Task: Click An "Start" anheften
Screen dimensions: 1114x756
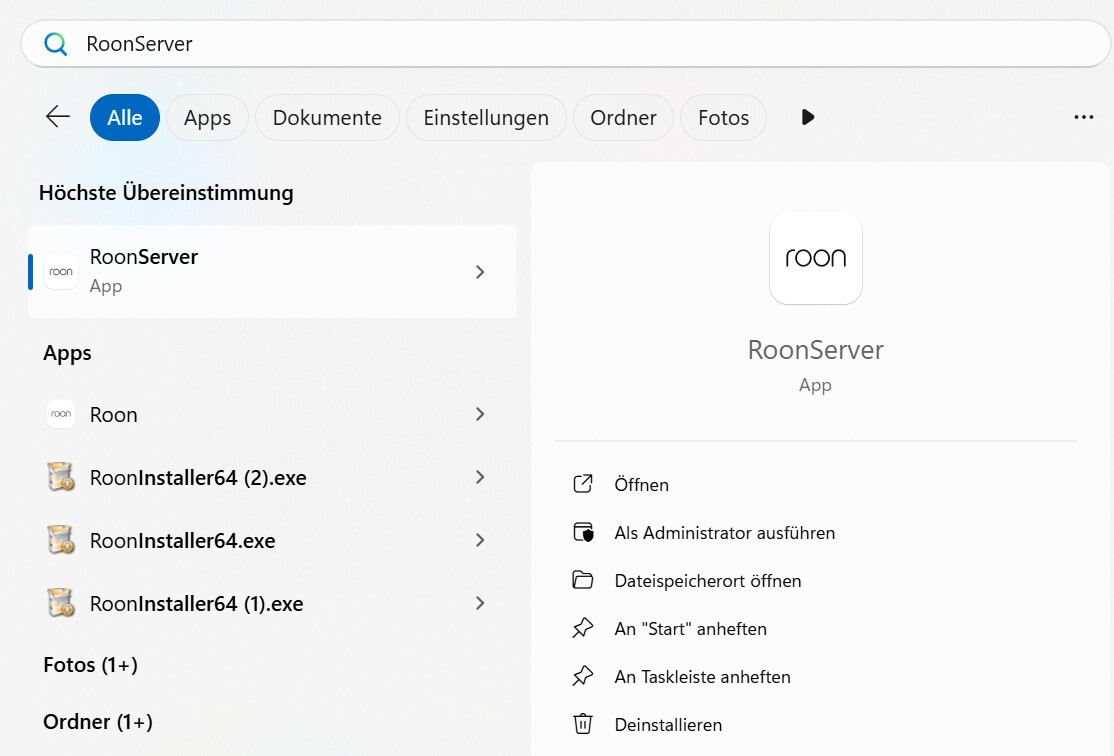Action: click(x=690, y=628)
